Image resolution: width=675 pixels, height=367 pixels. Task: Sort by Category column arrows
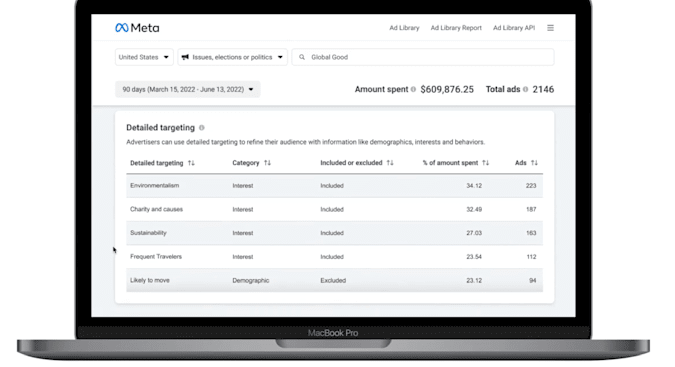click(267, 163)
